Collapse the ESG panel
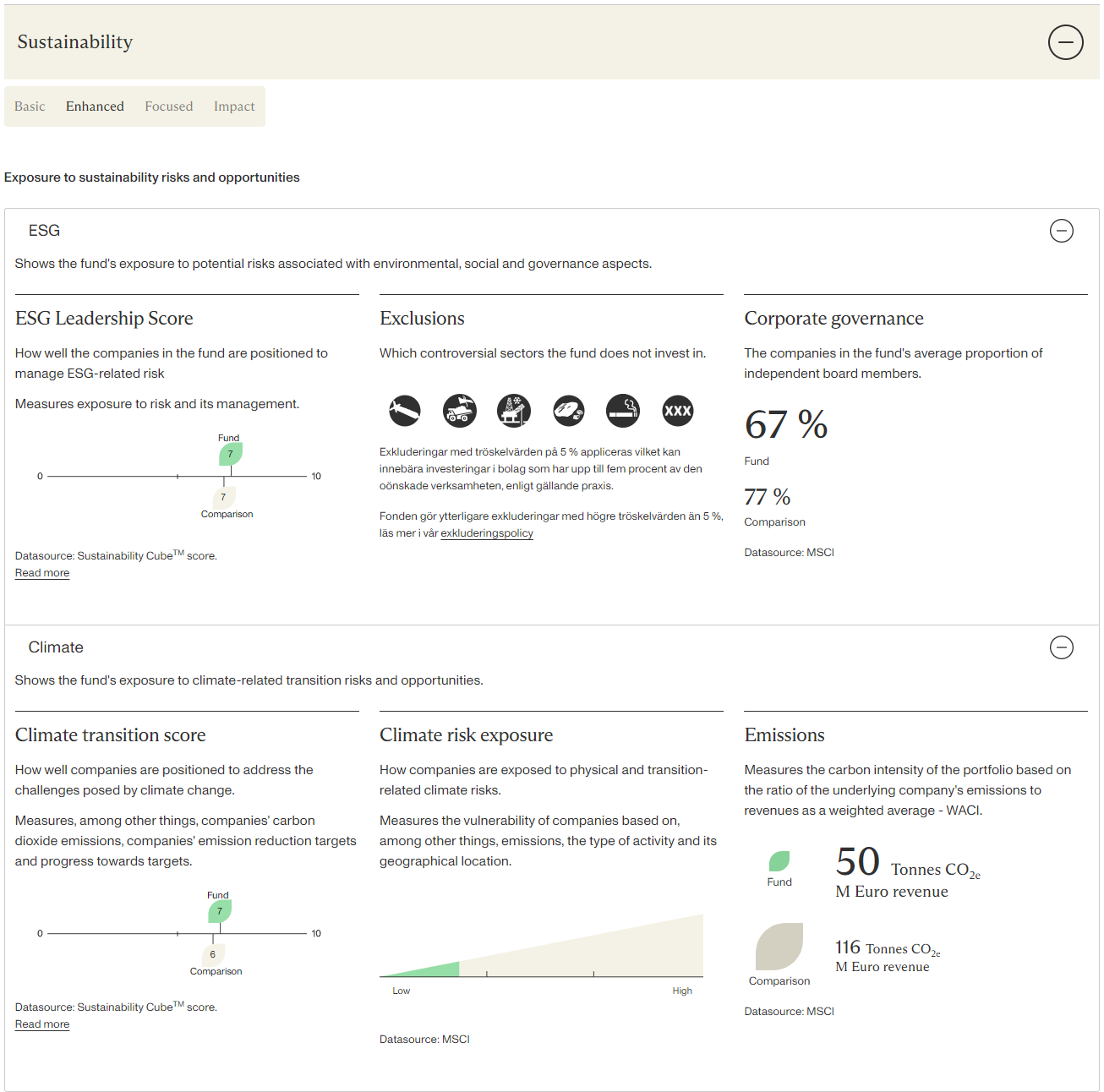Viewport: 1104px width, 1092px height. (x=1062, y=230)
